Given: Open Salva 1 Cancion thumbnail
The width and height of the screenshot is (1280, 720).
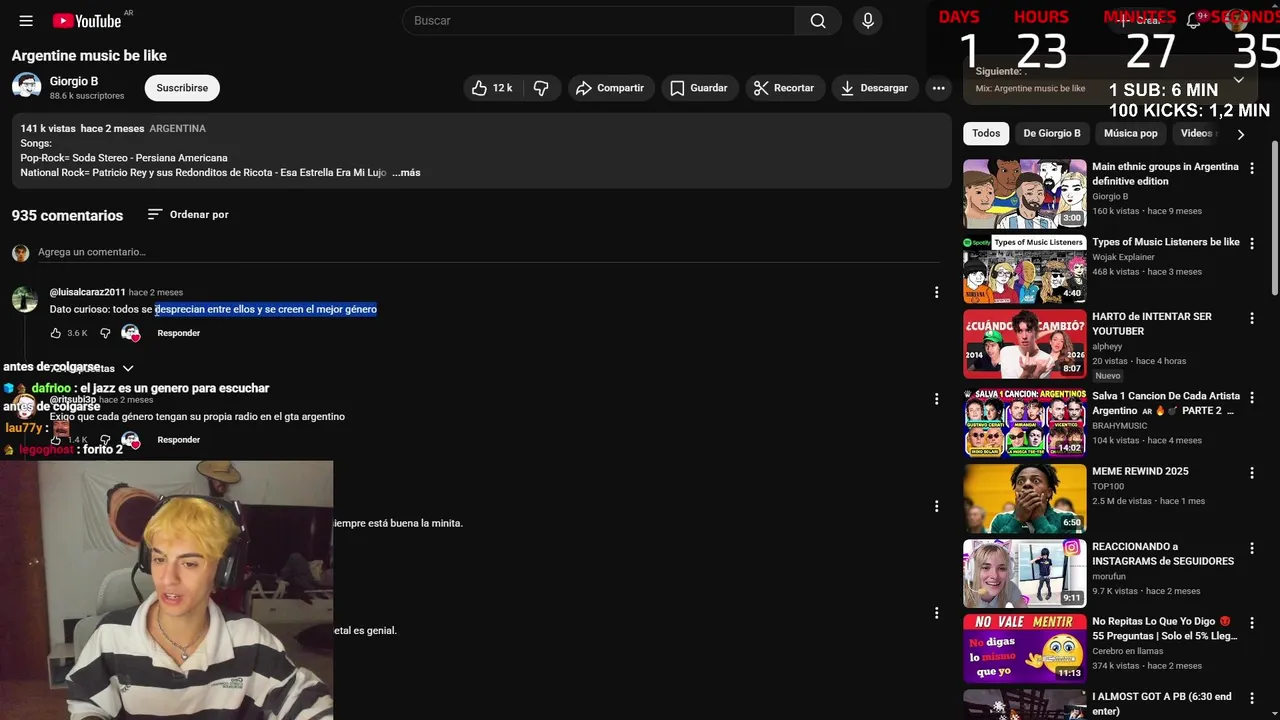Looking at the screenshot, I should tap(1025, 423).
